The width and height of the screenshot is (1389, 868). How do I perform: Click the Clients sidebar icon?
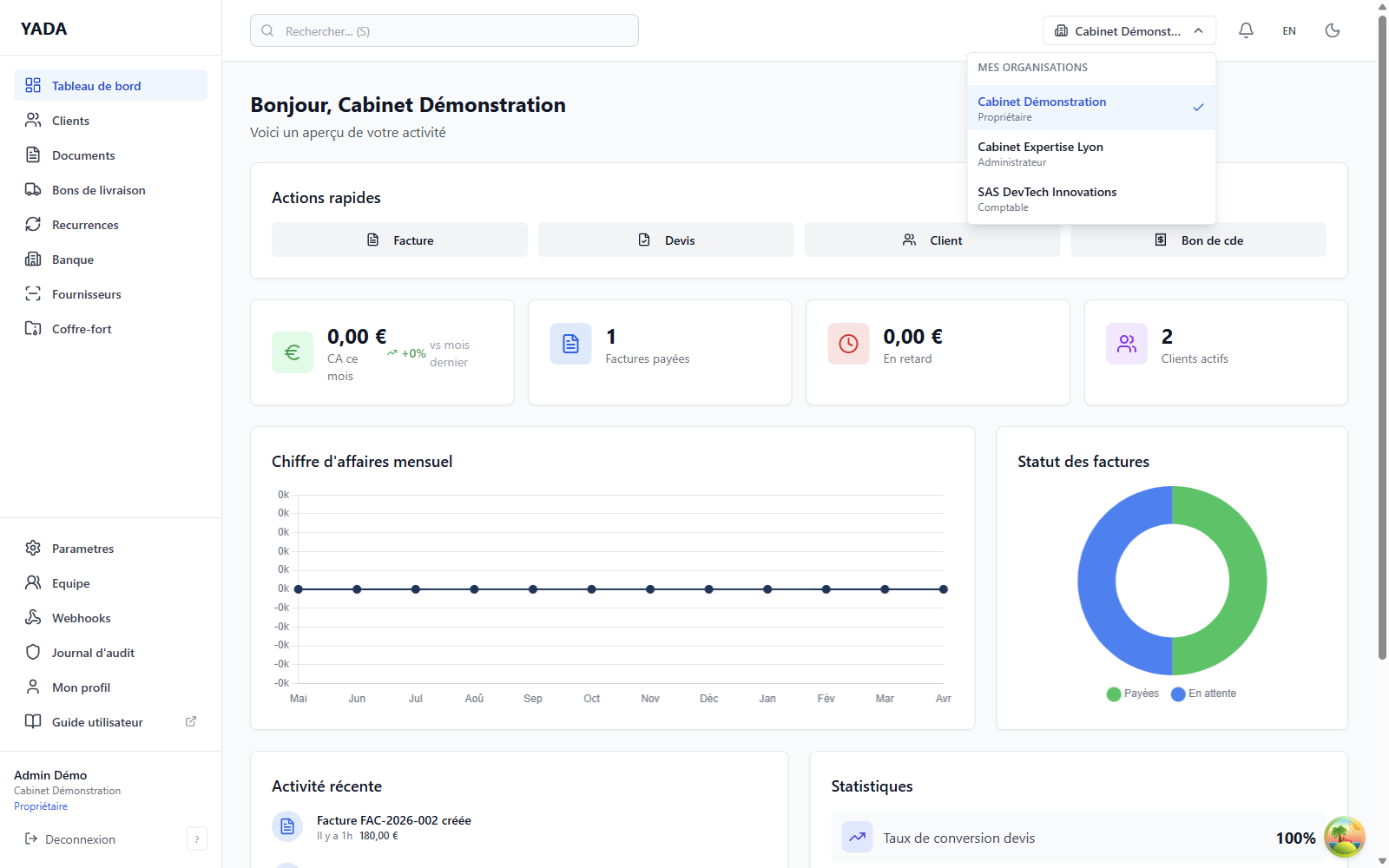(x=33, y=121)
